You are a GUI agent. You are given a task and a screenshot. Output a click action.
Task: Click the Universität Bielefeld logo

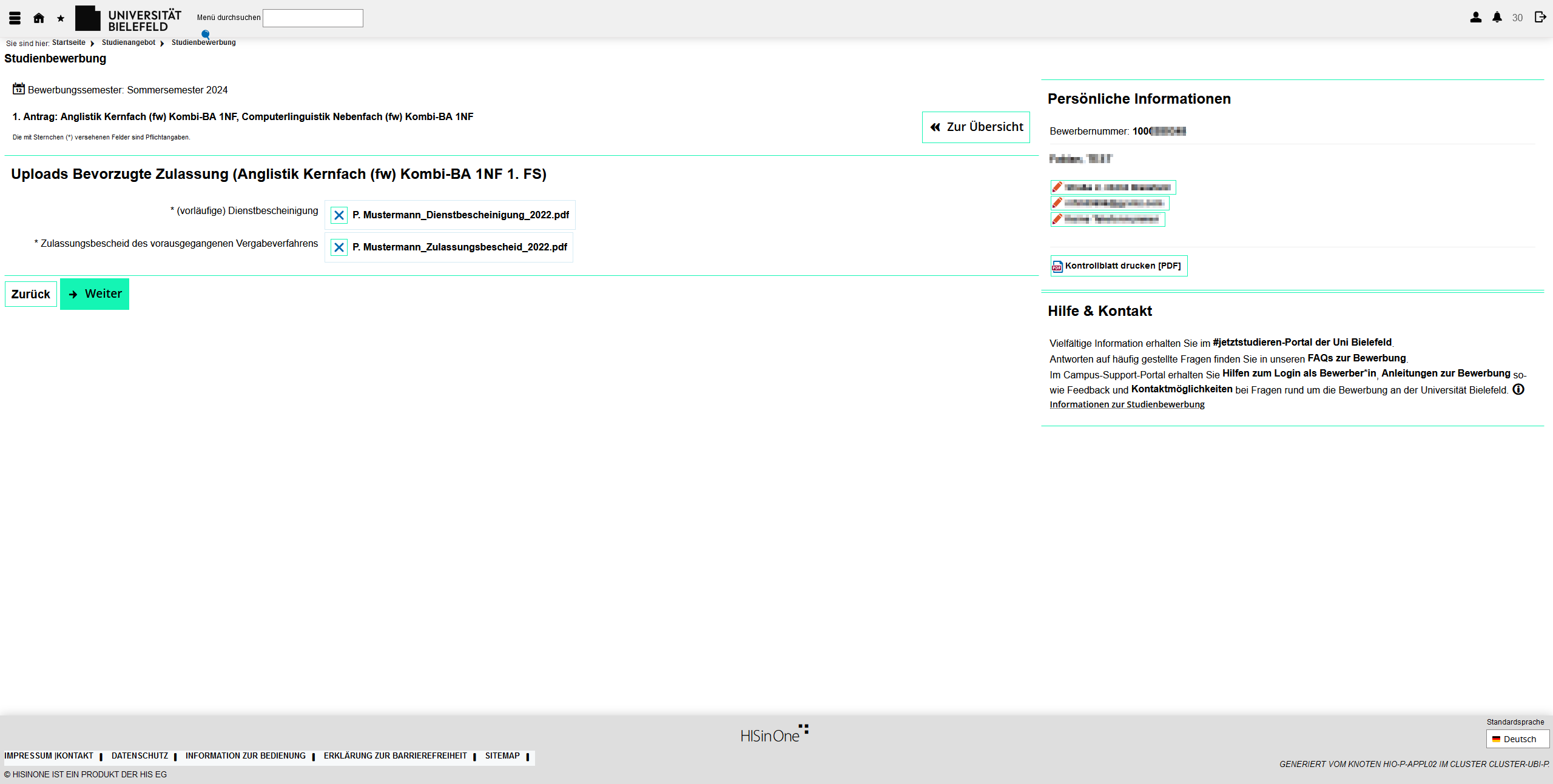click(x=128, y=19)
